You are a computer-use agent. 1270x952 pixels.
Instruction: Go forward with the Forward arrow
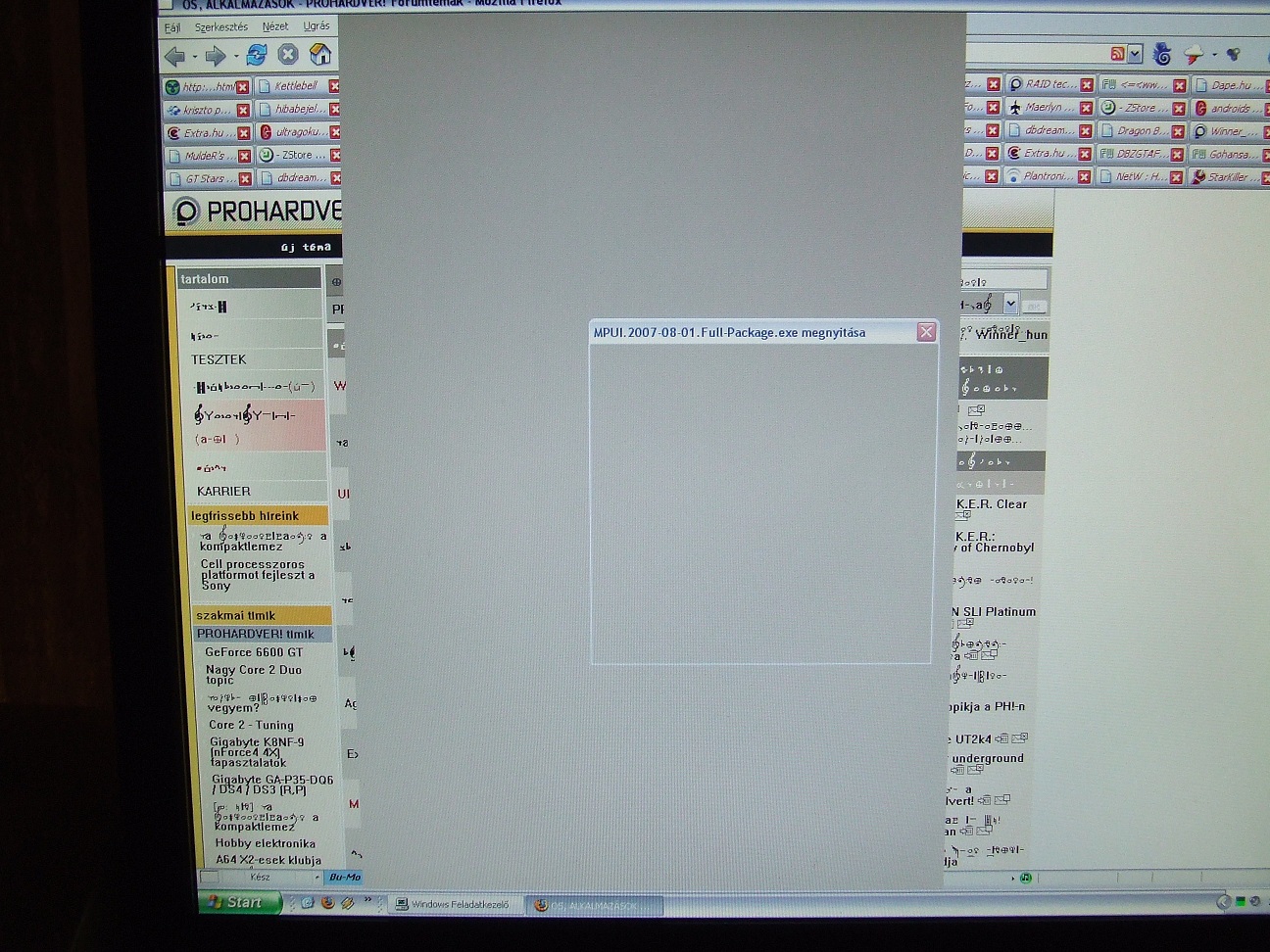pyautogui.click(x=216, y=56)
